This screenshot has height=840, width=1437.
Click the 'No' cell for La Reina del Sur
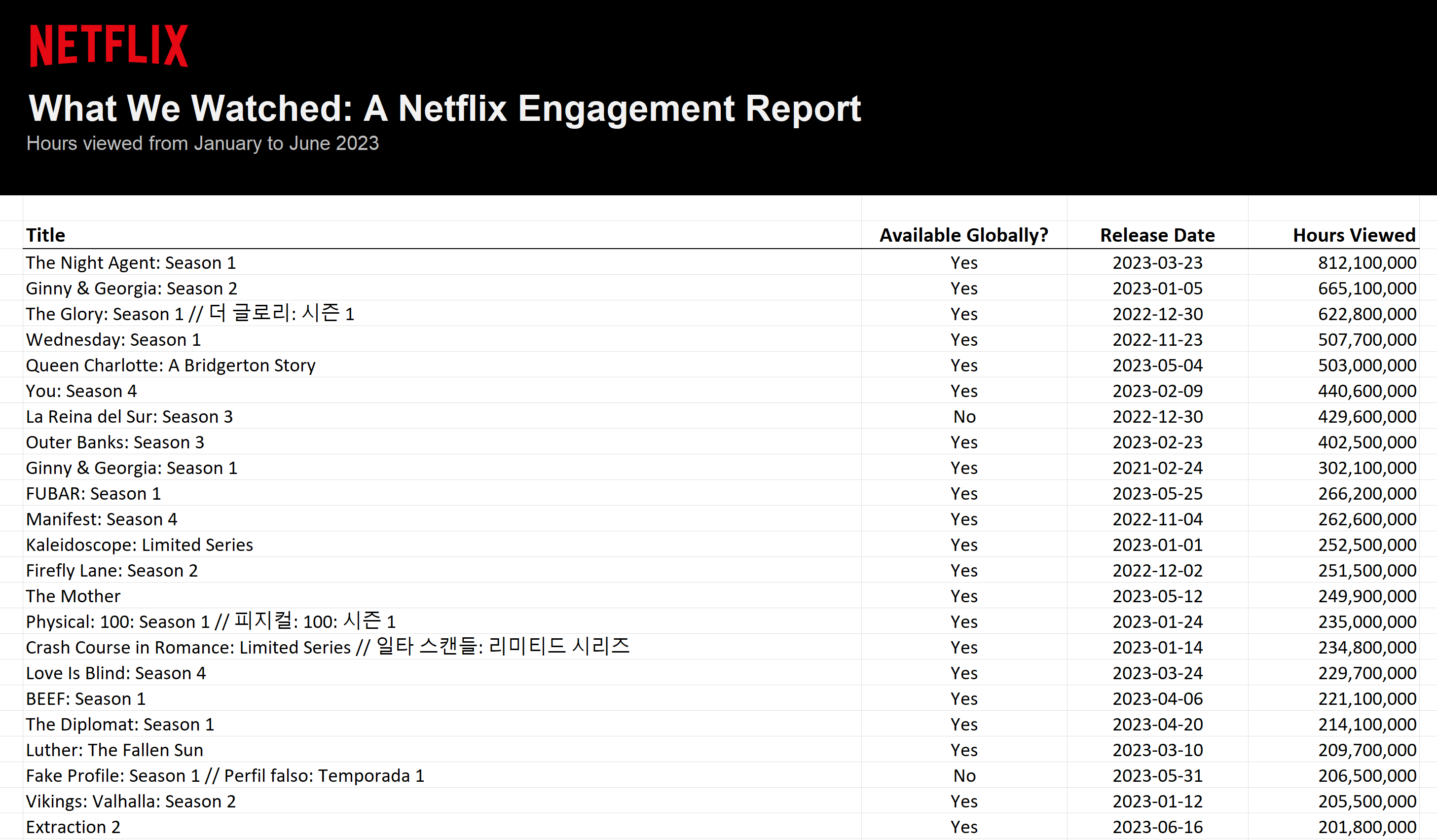point(964,417)
